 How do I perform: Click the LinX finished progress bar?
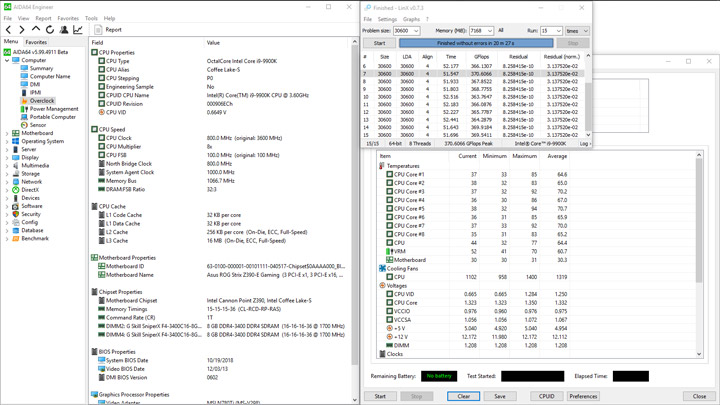(x=476, y=43)
